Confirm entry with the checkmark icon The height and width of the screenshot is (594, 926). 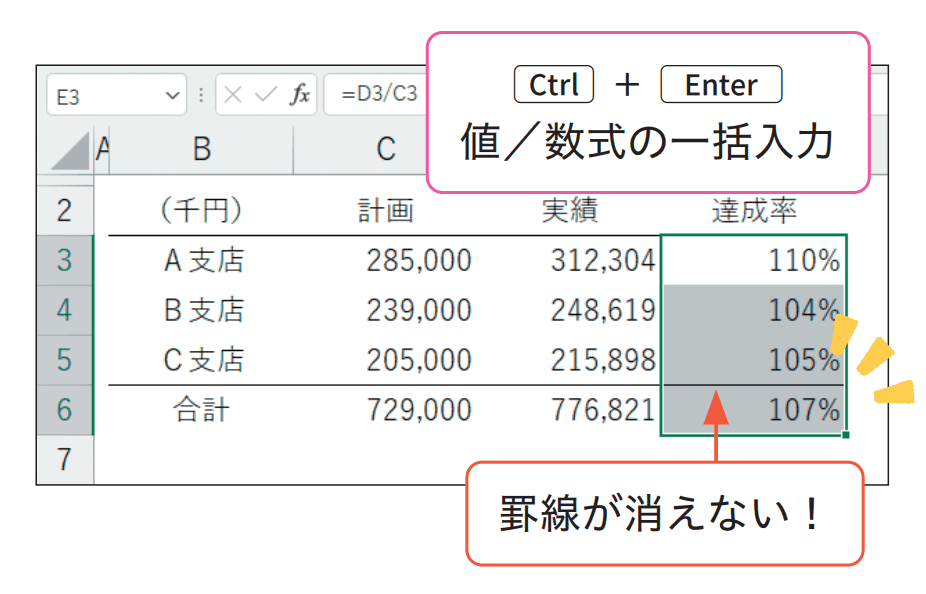point(266,94)
